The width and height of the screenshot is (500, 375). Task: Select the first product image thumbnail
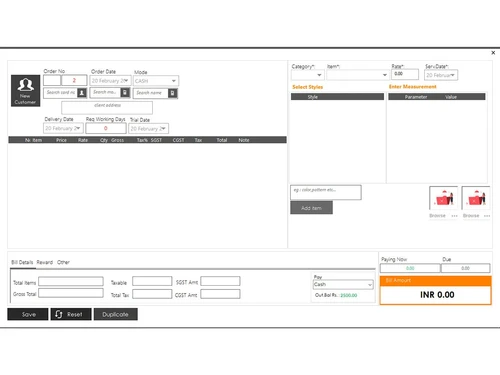pos(443,197)
